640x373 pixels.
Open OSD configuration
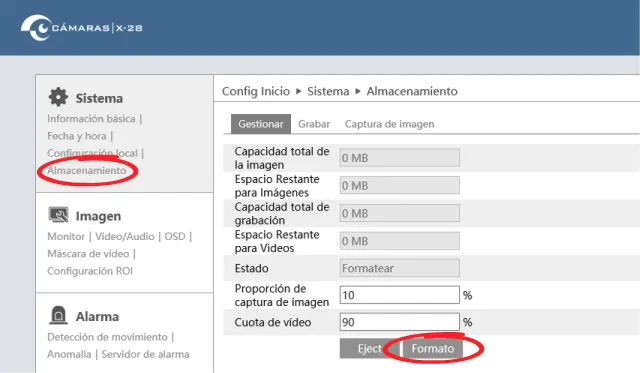[175, 236]
